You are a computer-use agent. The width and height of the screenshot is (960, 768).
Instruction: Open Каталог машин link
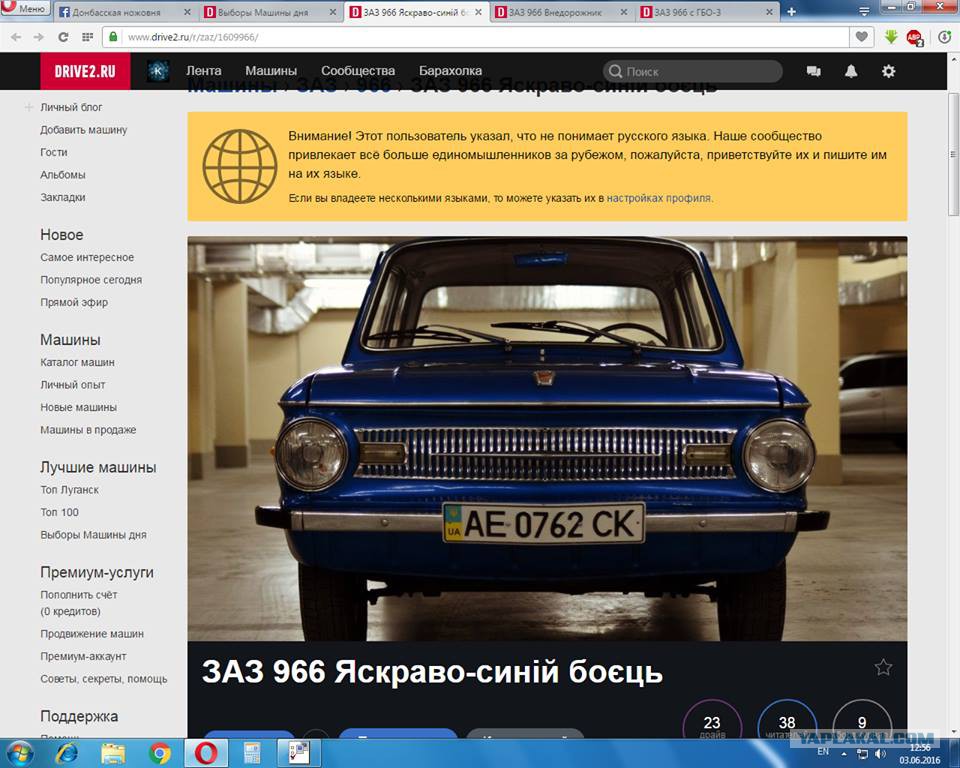coord(77,363)
